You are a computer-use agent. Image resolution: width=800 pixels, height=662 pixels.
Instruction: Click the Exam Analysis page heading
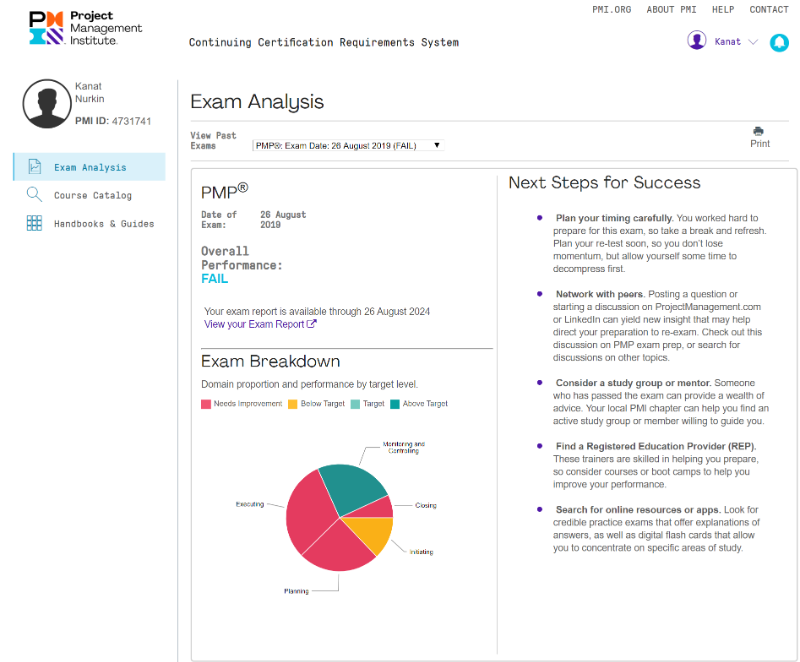pyautogui.click(x=257, y=102)
